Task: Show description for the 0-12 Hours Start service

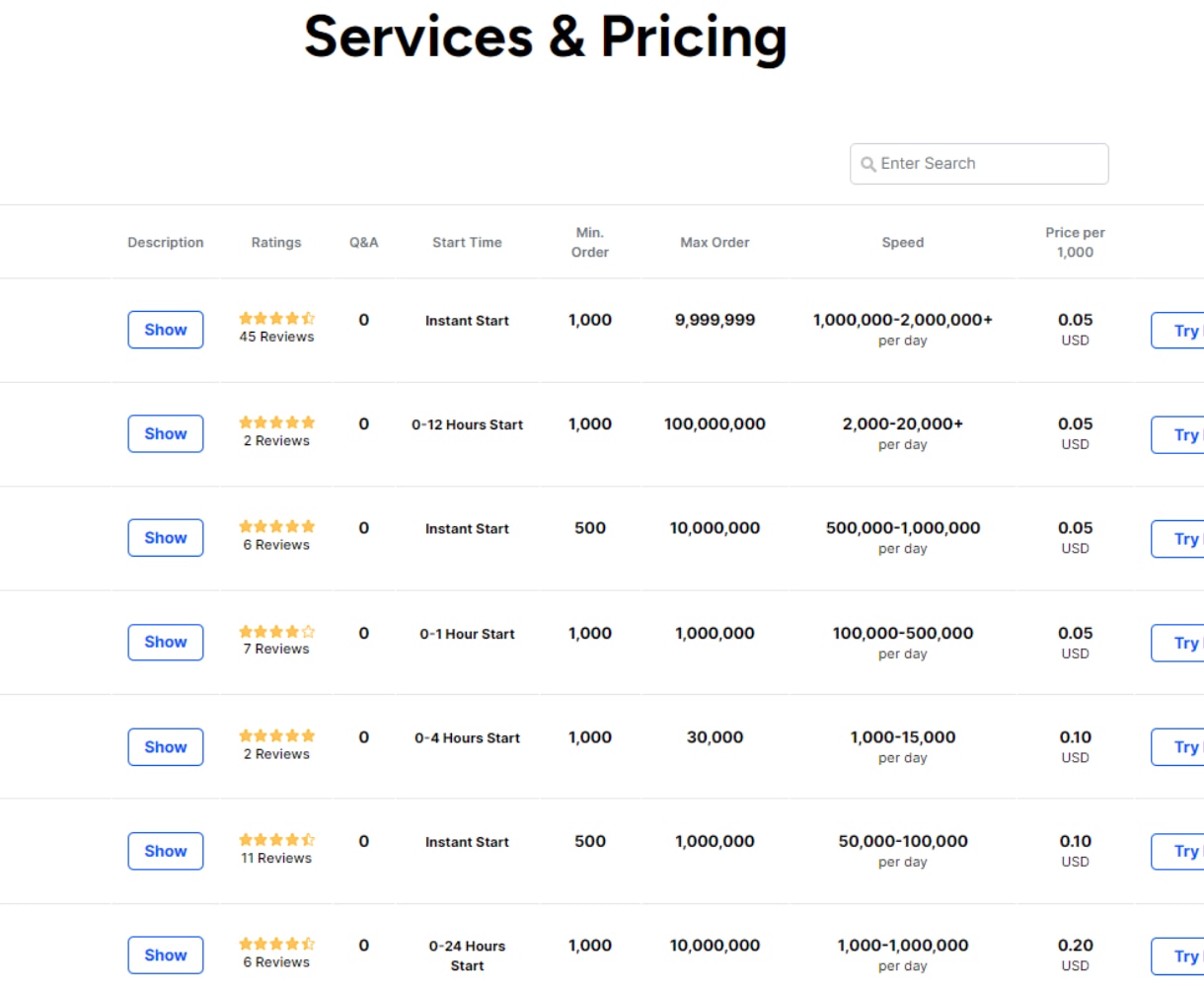Action: tap(166, 433)
